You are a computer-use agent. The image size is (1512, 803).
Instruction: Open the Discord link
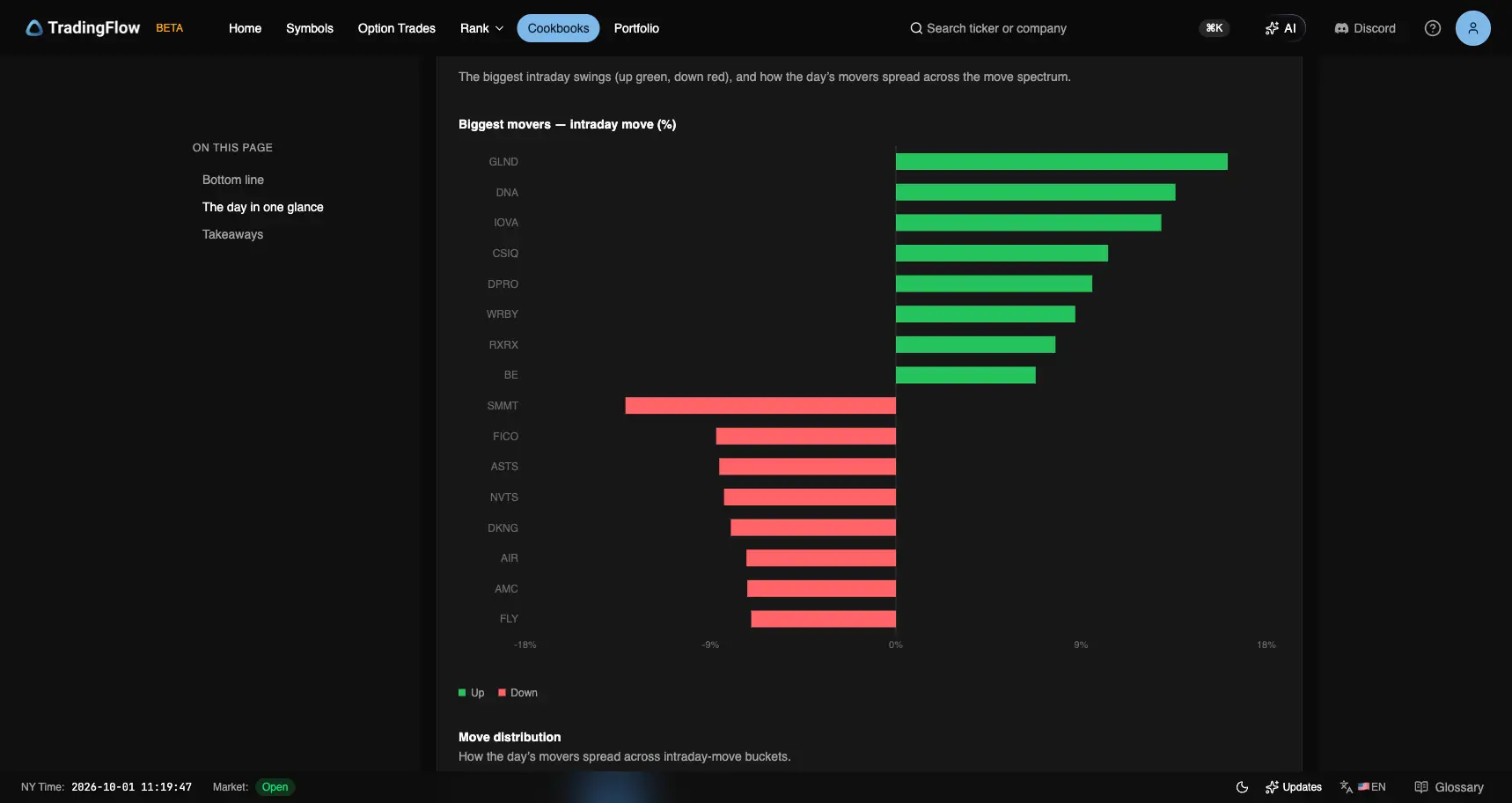point(1365,28)
